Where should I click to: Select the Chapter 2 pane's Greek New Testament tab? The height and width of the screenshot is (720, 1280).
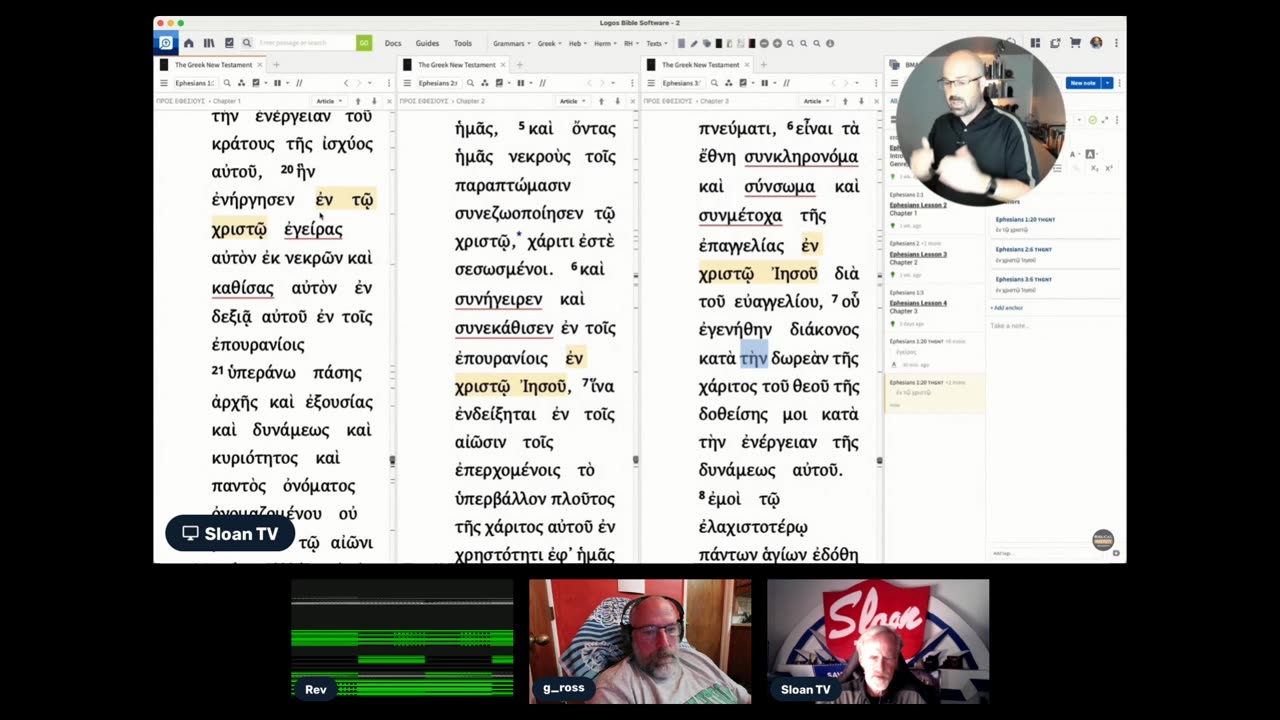pos(456,65)
